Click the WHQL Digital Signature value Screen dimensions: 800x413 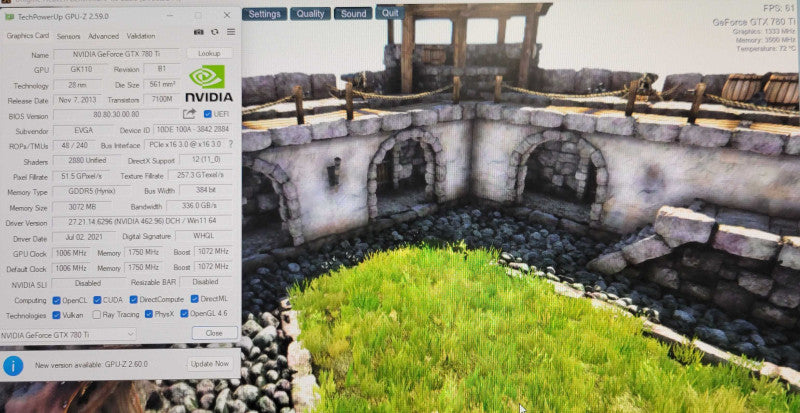pyautogui.click(x=204, y=236)
